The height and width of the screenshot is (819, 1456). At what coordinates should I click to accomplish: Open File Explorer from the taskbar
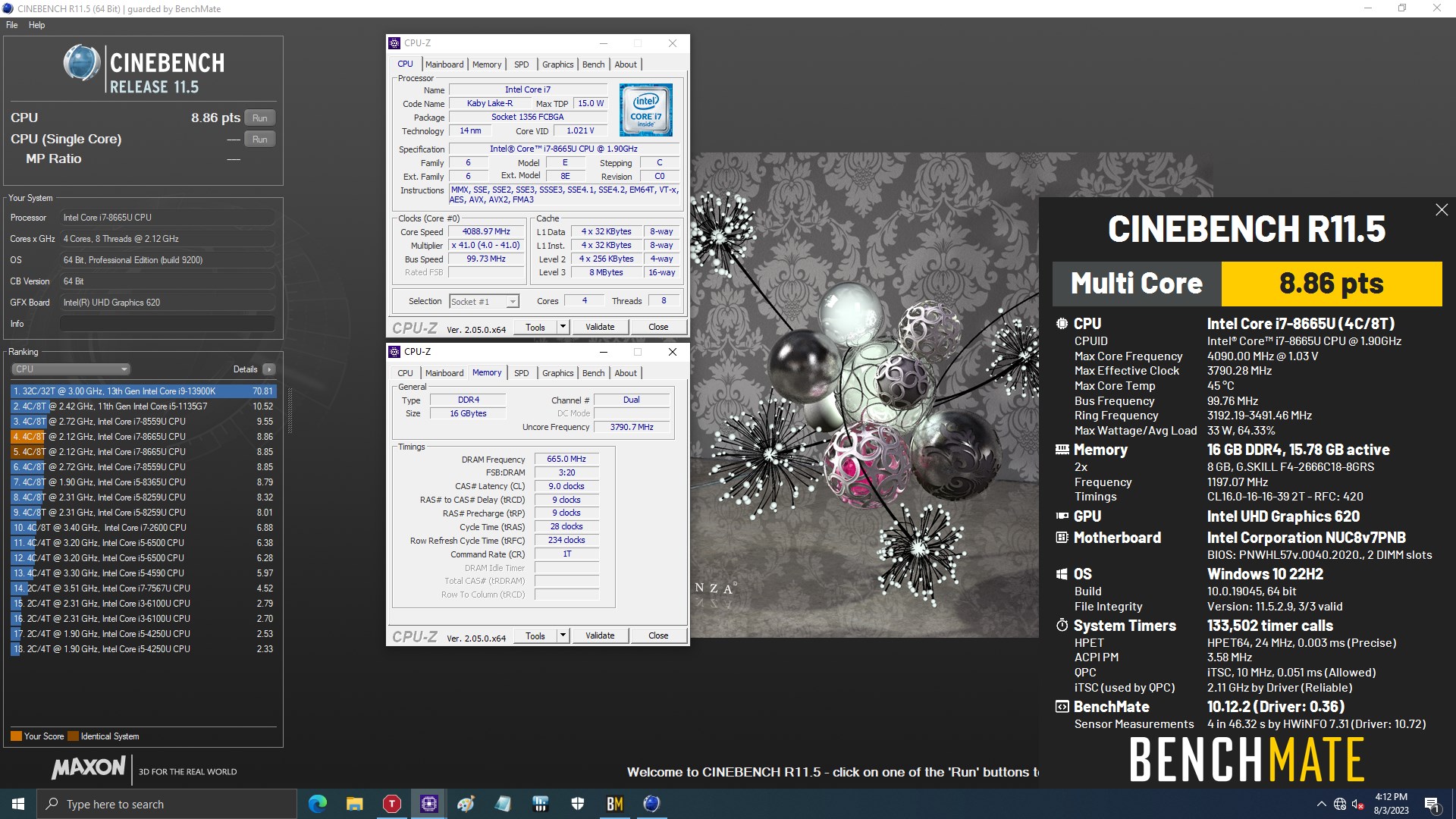coord(354,804)
